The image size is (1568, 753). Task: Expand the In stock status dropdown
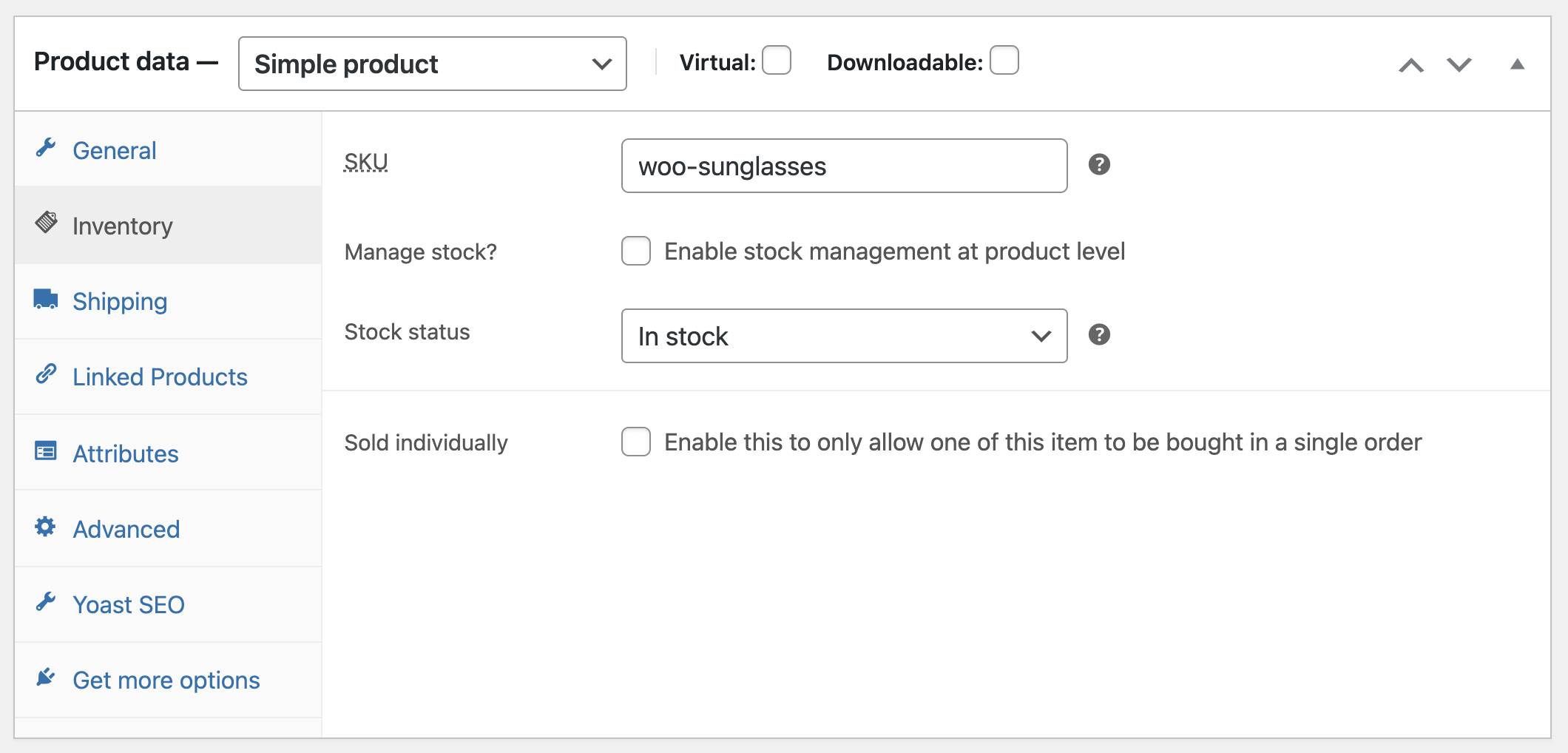pyautogui.click(x=844, y=336)
